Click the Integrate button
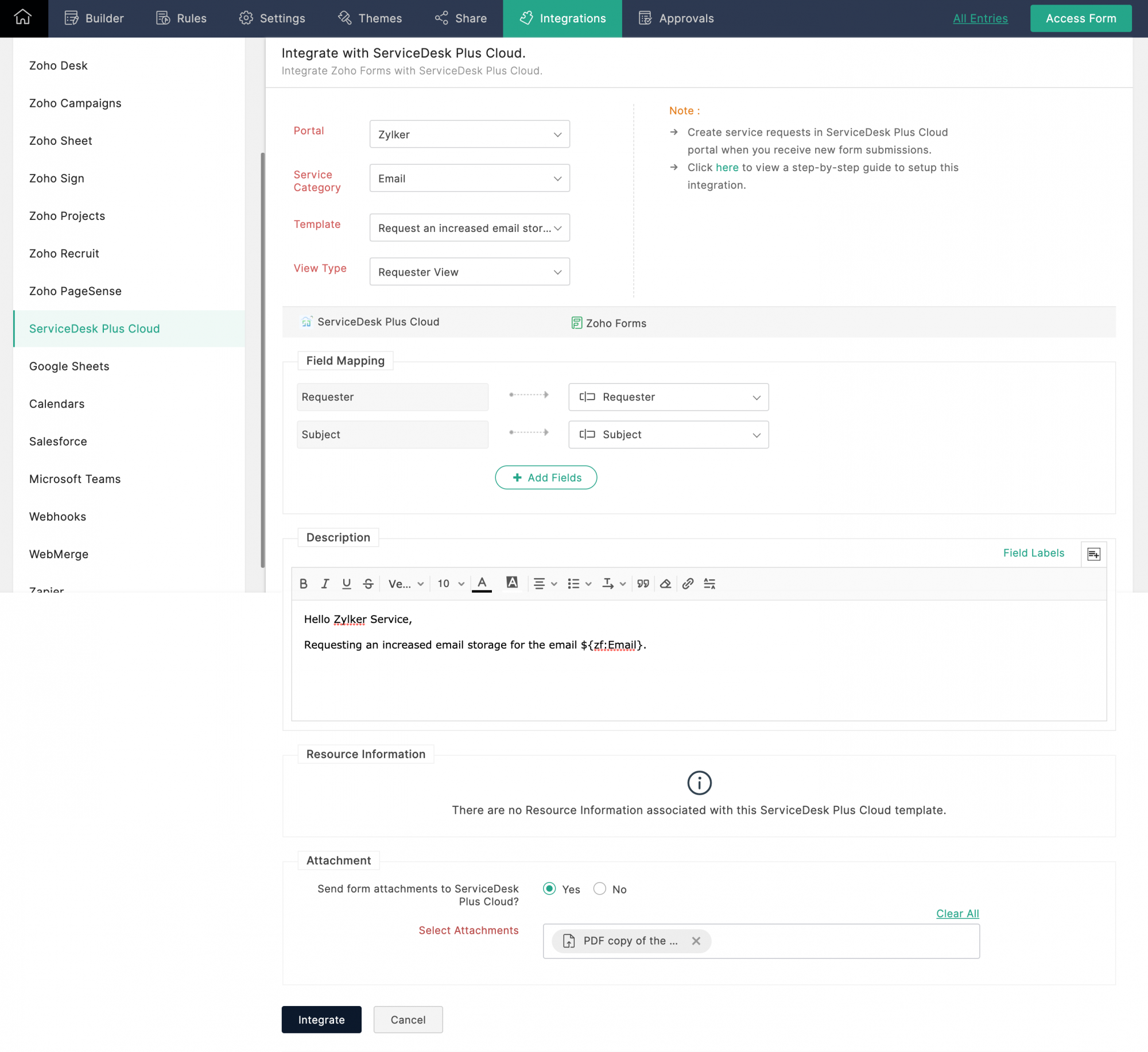The width and height of the screenshot is (1148, 1052). click(x=321, y=1019)
